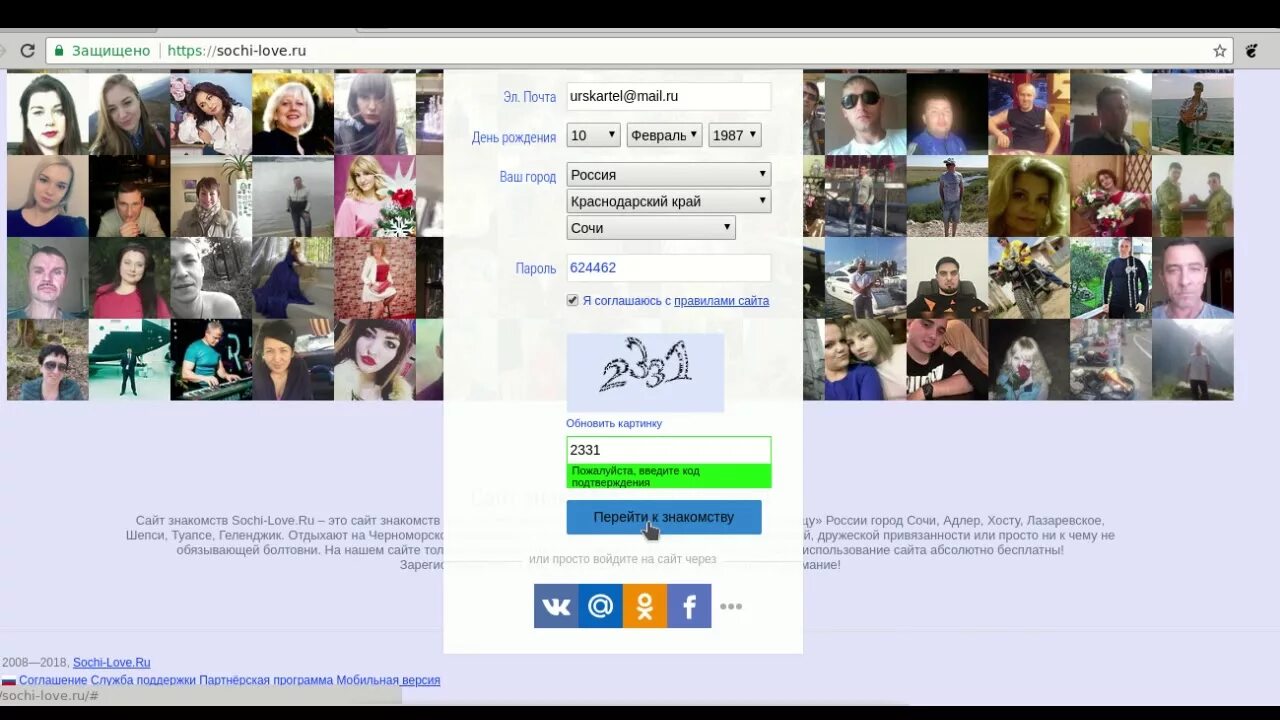This screenshot has width=1280, height=720.
Task: Click the address bar URL sochi-love.ru
Action: pos(237,51)
